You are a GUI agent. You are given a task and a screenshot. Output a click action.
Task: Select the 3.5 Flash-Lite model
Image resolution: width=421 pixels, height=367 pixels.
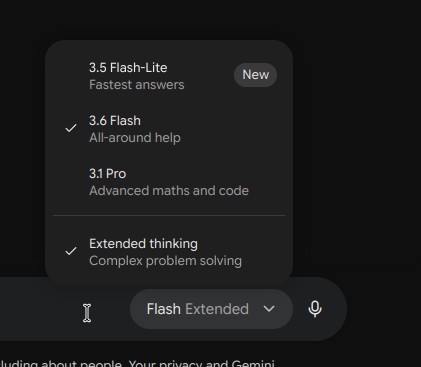(169, 76)
